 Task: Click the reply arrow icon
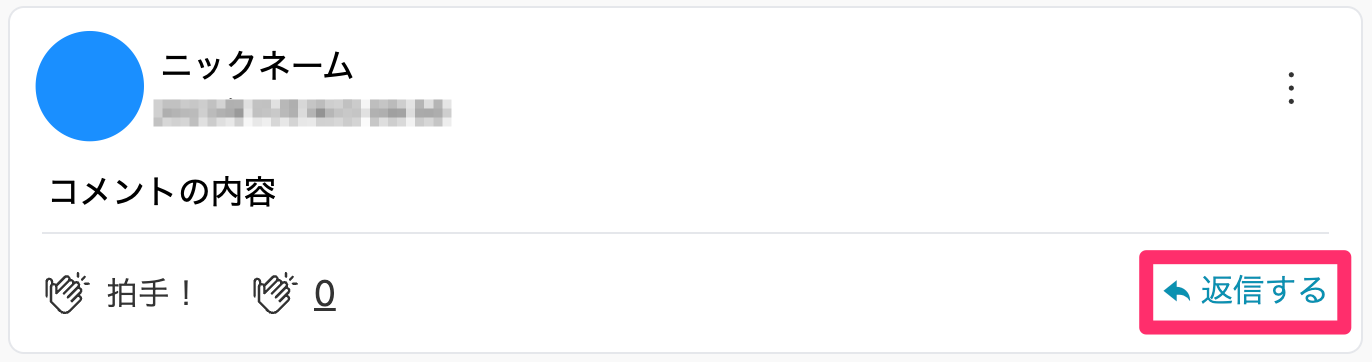tap(1177, 292)
